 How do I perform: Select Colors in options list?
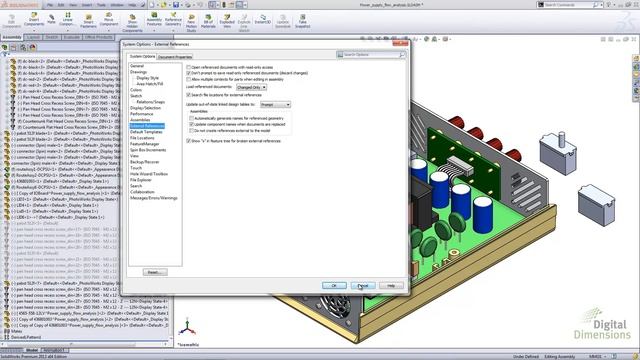[136, 90]
